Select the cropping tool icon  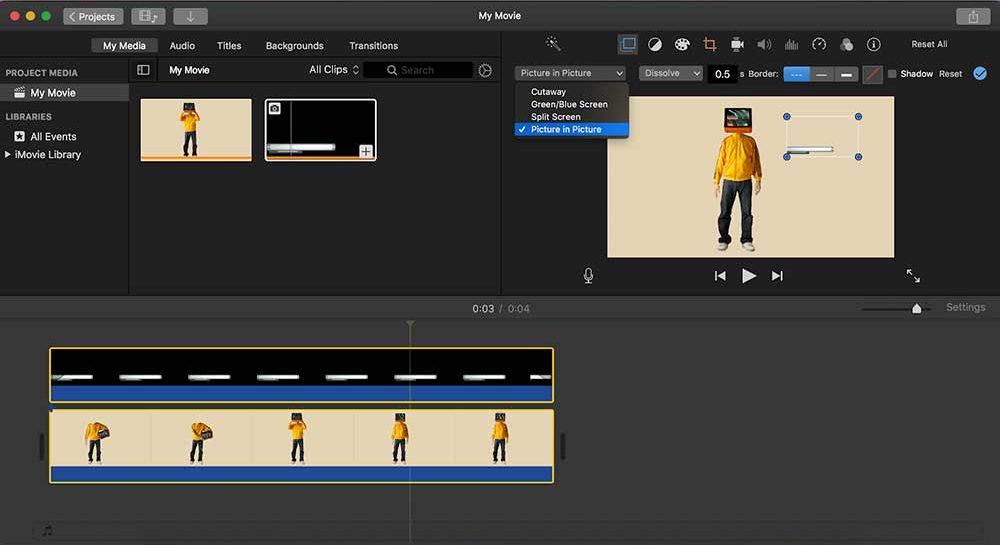click(709, 44)
